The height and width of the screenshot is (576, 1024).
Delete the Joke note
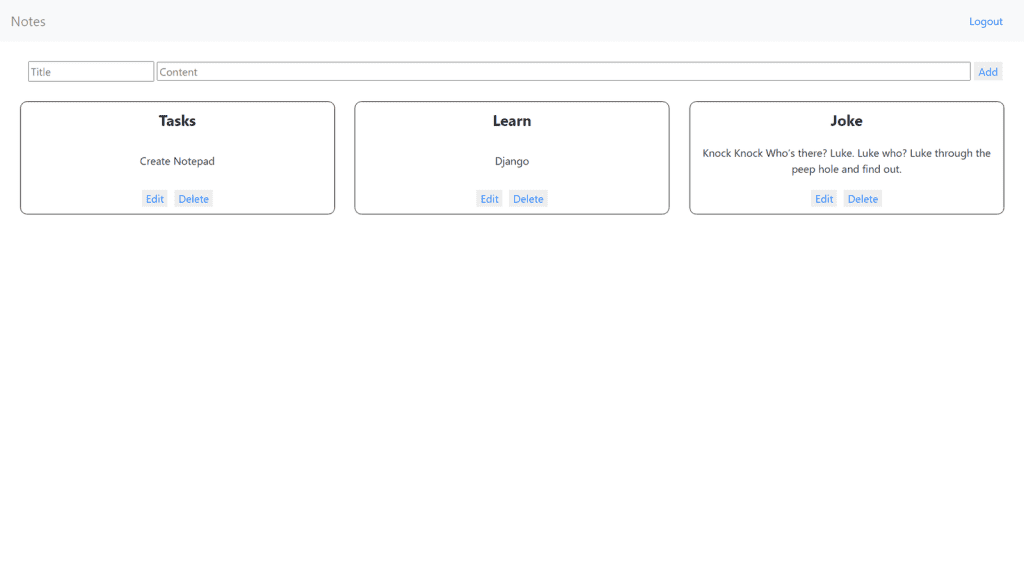click(x=863, y=199)
